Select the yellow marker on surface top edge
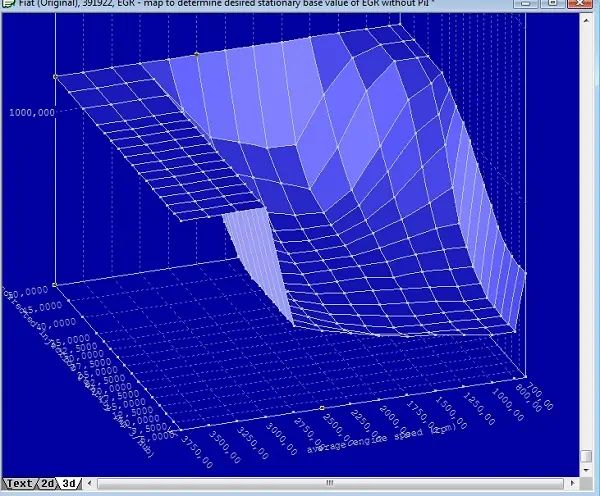 [x=197, y=53]
